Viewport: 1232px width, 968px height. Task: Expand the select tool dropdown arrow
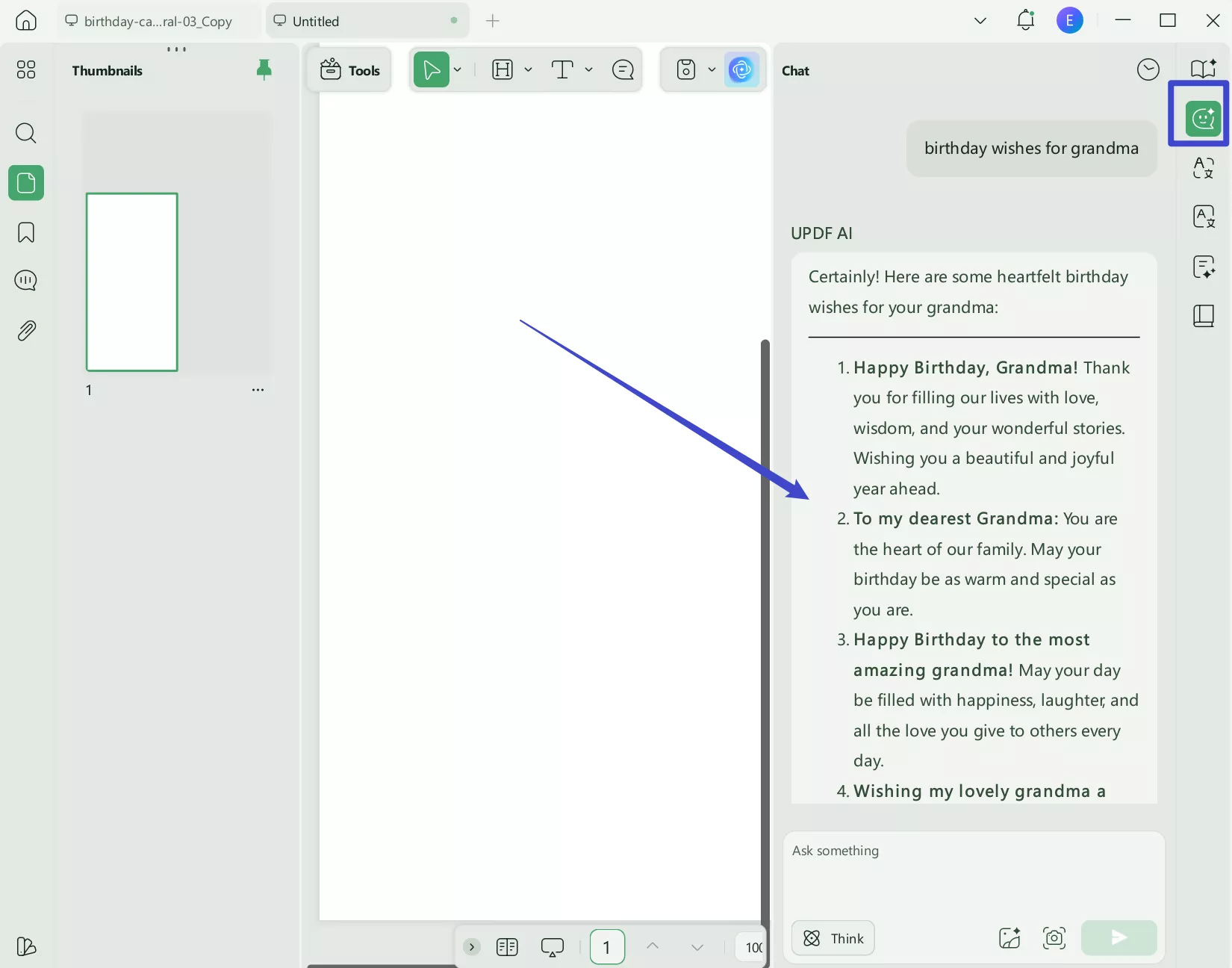coord(458,70)
